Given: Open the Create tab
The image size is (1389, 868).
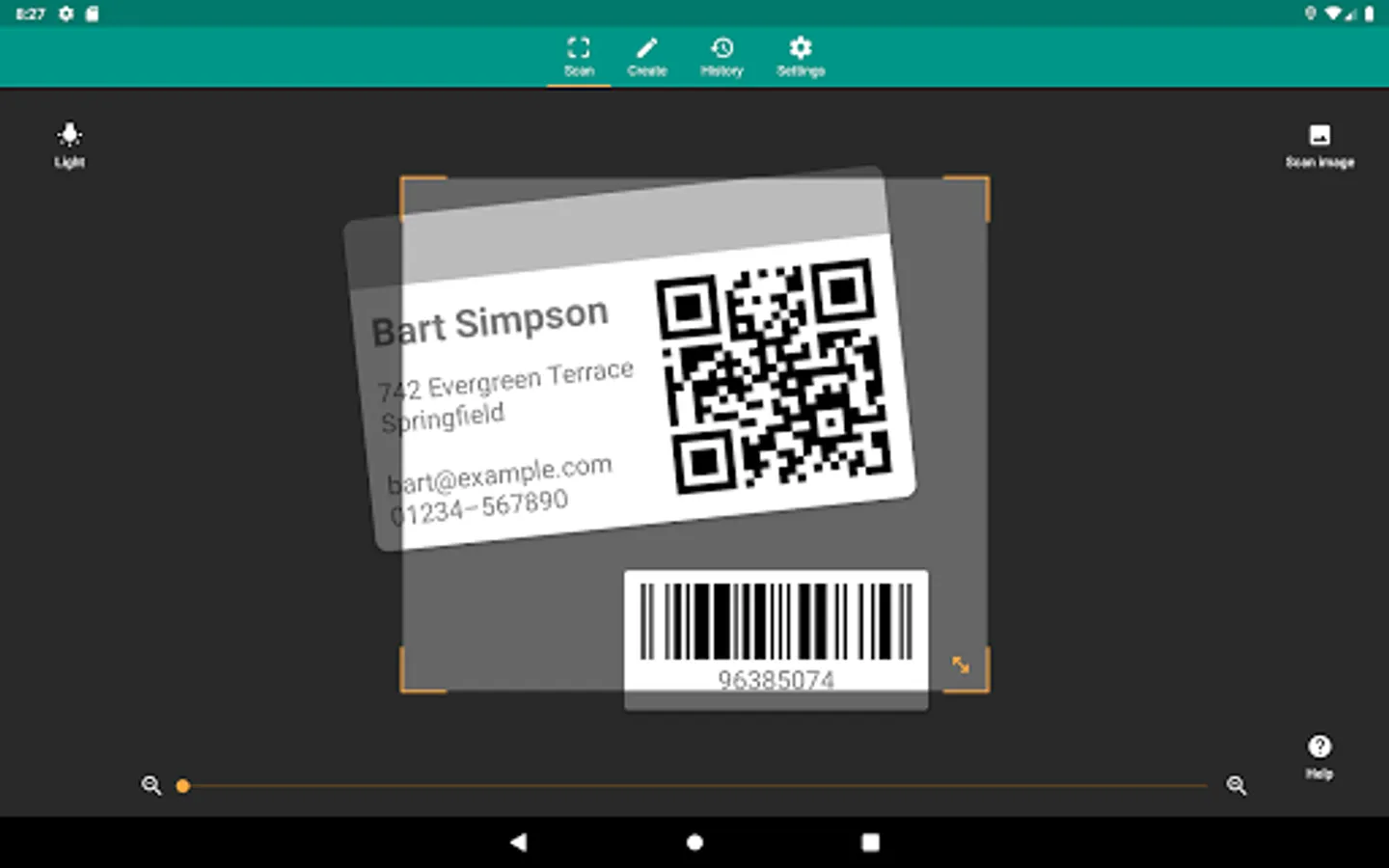Looking at the screenshot, I should 647,57.
